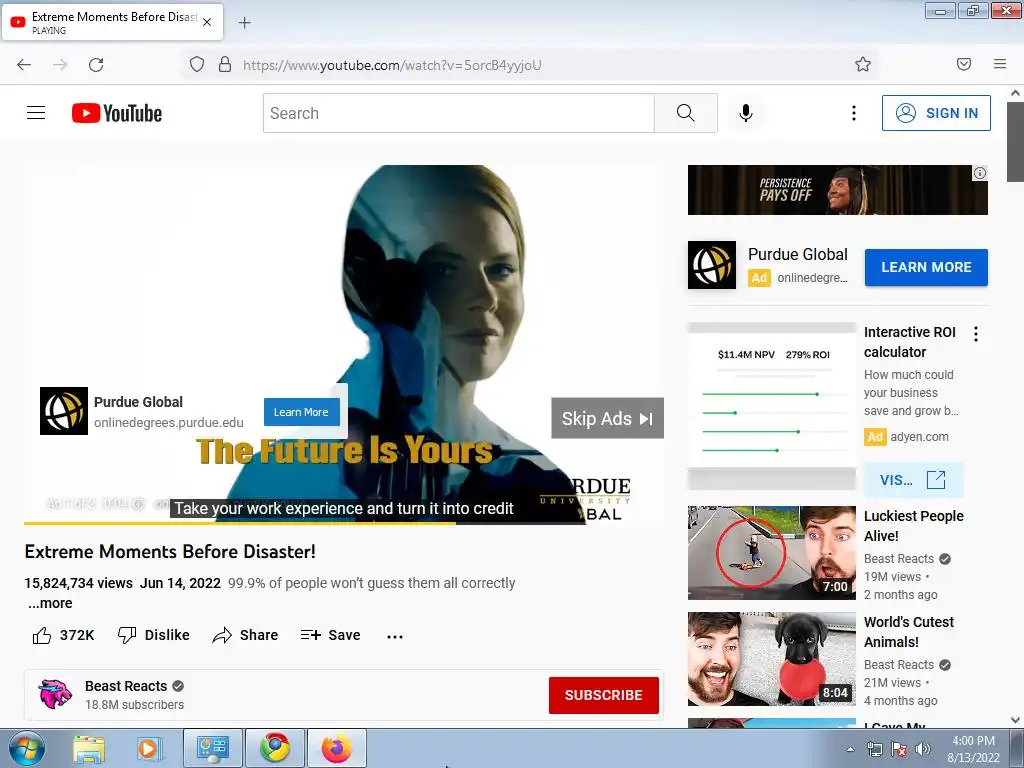Viewport: 1024px width, 768px height.
Task: Open YouTube settings three-dot menu
Action: (x=854, y=113)
